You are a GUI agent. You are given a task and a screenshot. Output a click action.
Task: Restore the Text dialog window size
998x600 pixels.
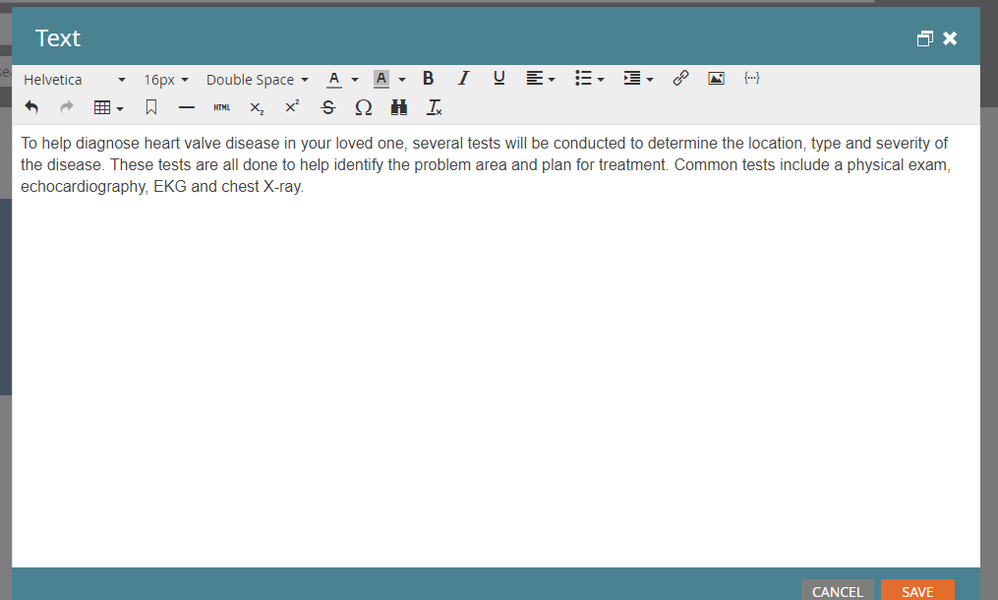coord(925,39)
